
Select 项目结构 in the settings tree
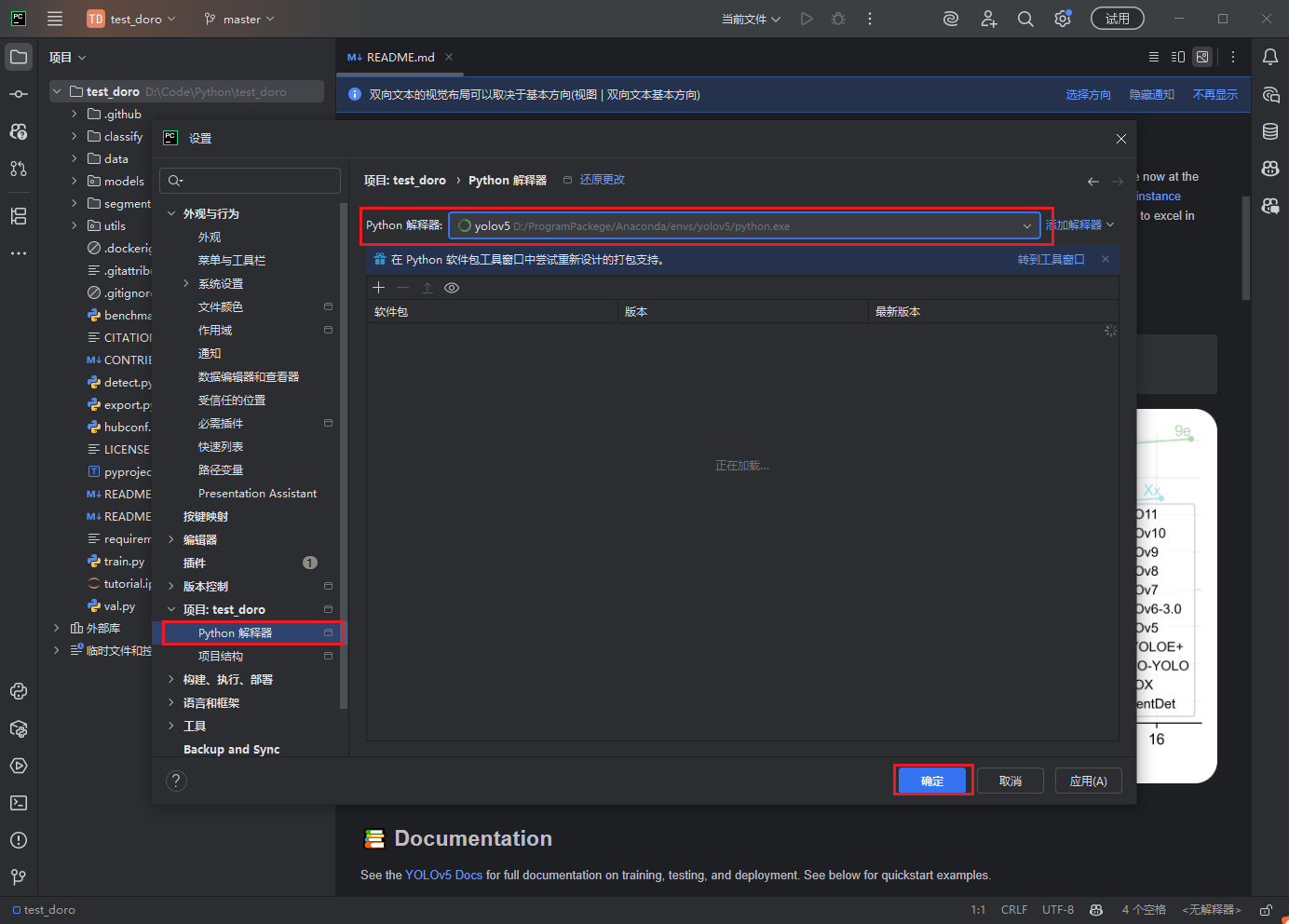[221, 656]
